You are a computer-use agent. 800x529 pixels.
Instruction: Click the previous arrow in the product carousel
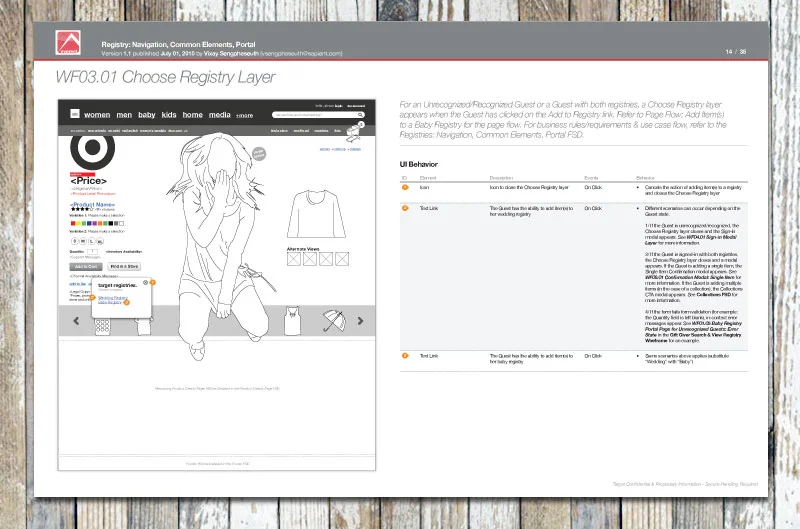click(76, 321)
